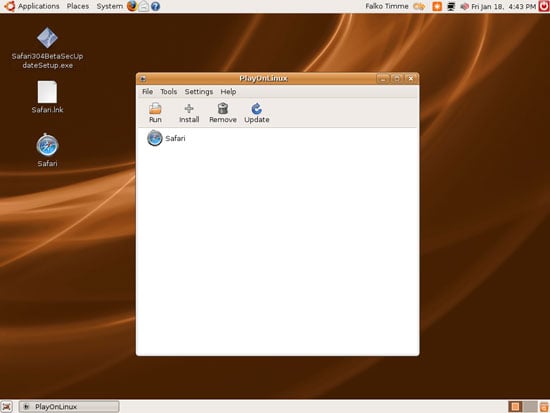Open the help icon in top panel
550x413 pixels.
155,6
